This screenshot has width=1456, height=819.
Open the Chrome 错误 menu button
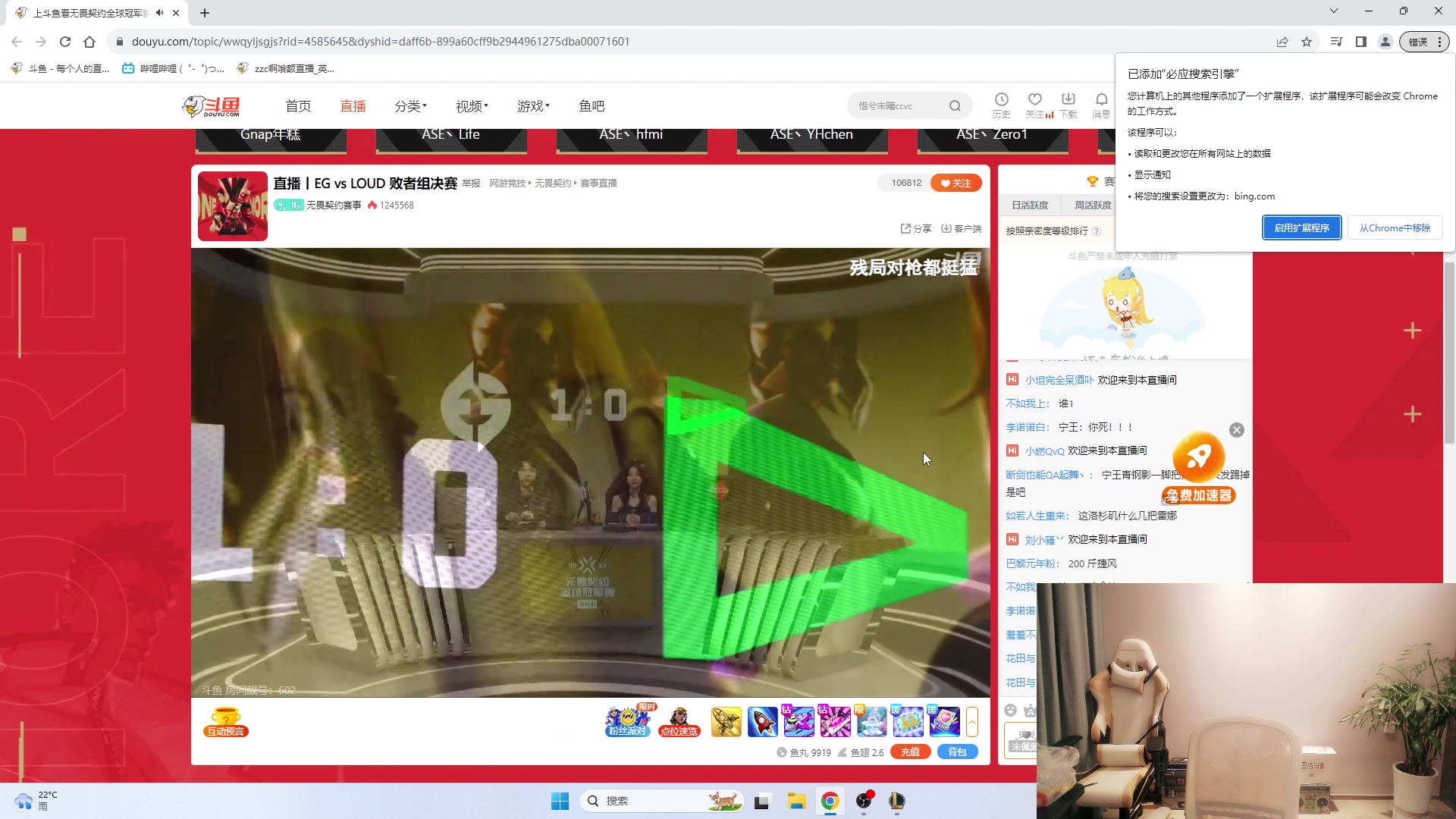(x=1424, y=42)
